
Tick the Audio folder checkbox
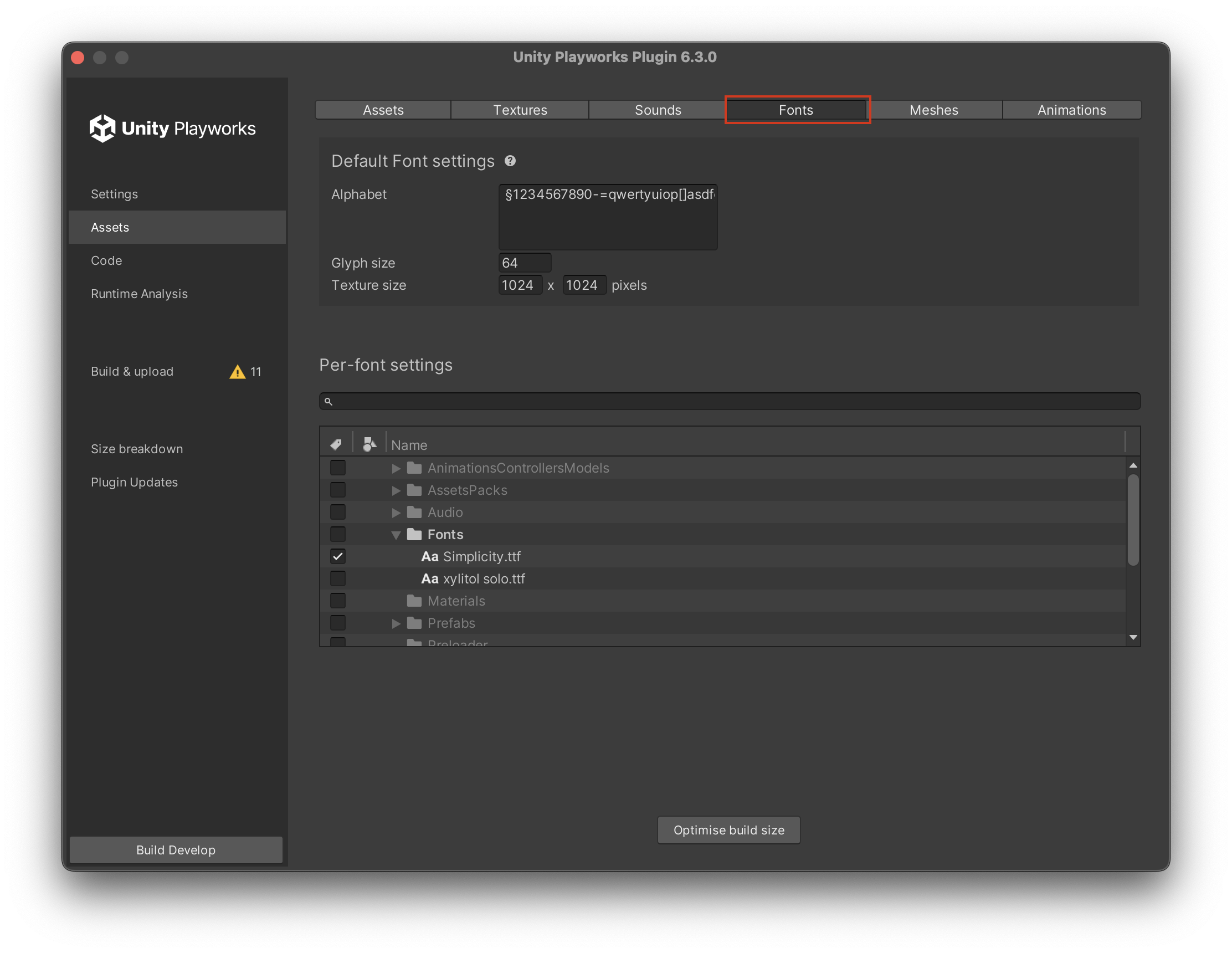pos(338,512)
